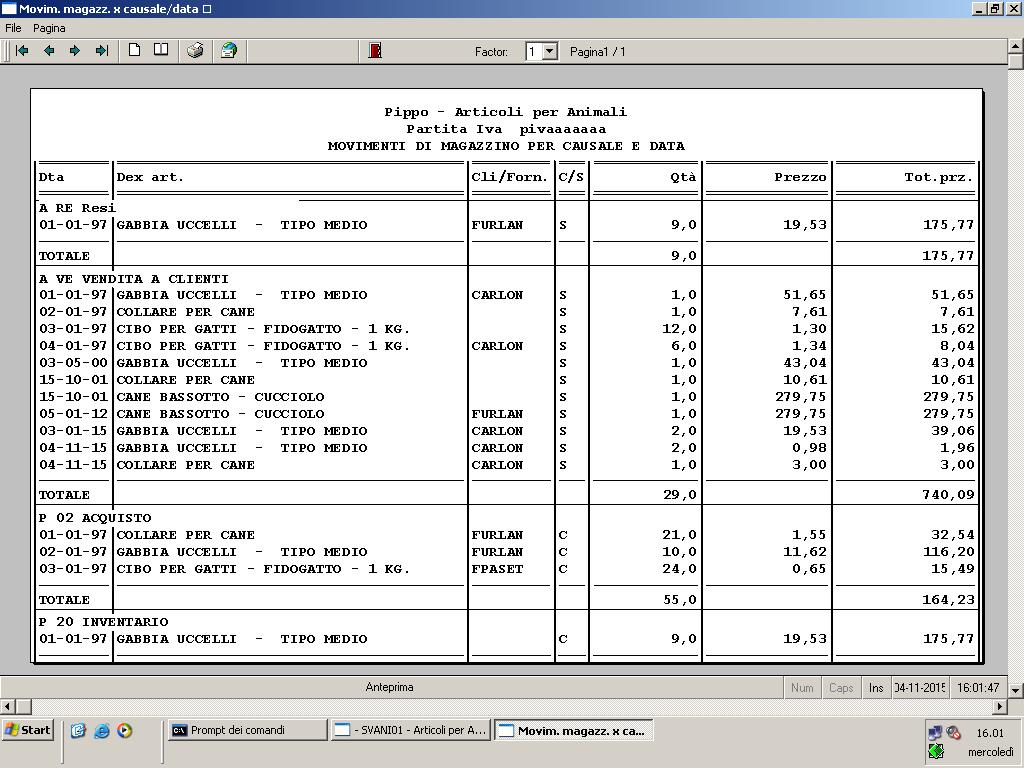Click date 05-01-12 in the report
This screenshot has width=1024, height=768.
[72, 414]
